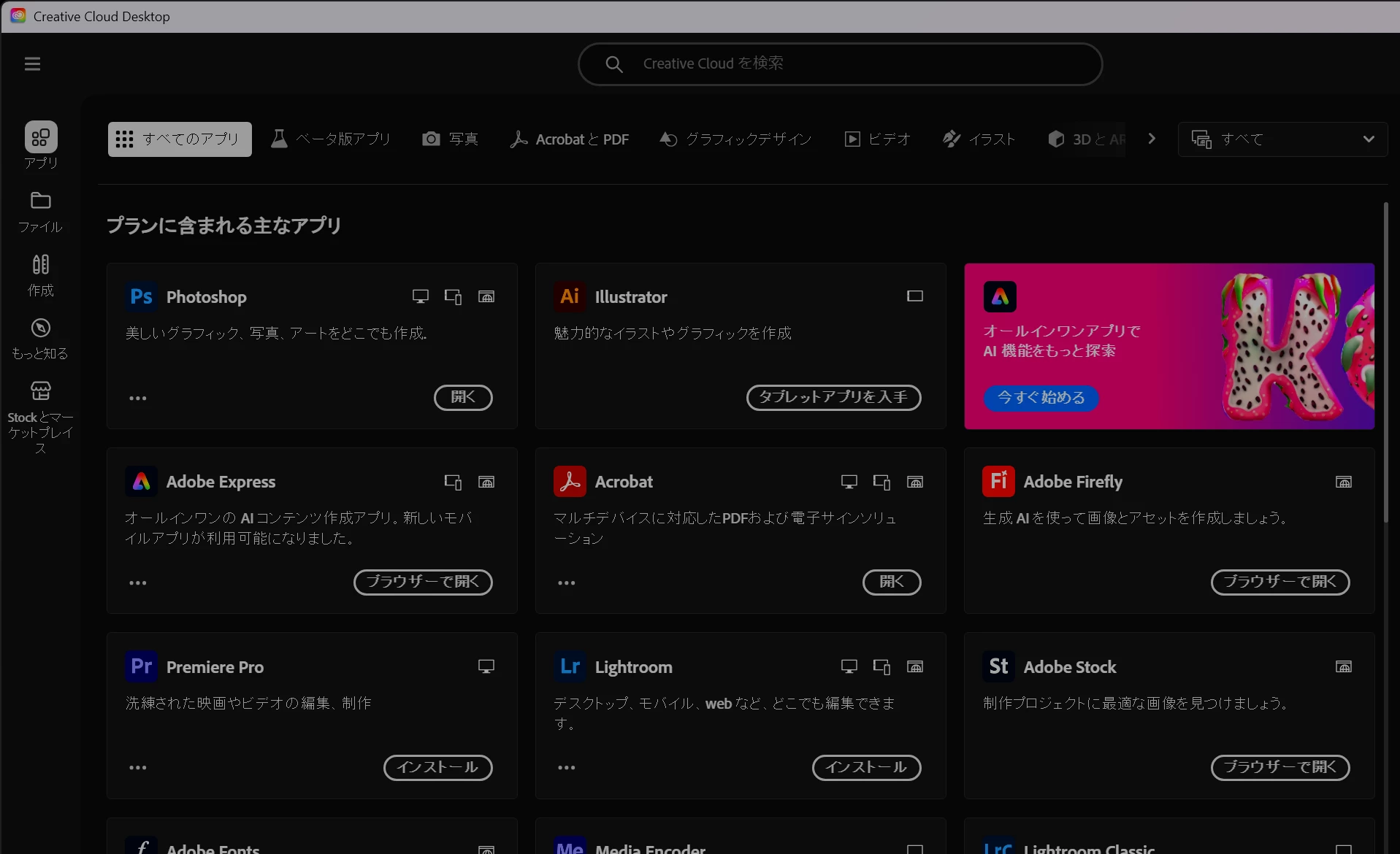
Task: Open Stock とマーケットプレイス sidebar section
Action: (x=41, y=418)
